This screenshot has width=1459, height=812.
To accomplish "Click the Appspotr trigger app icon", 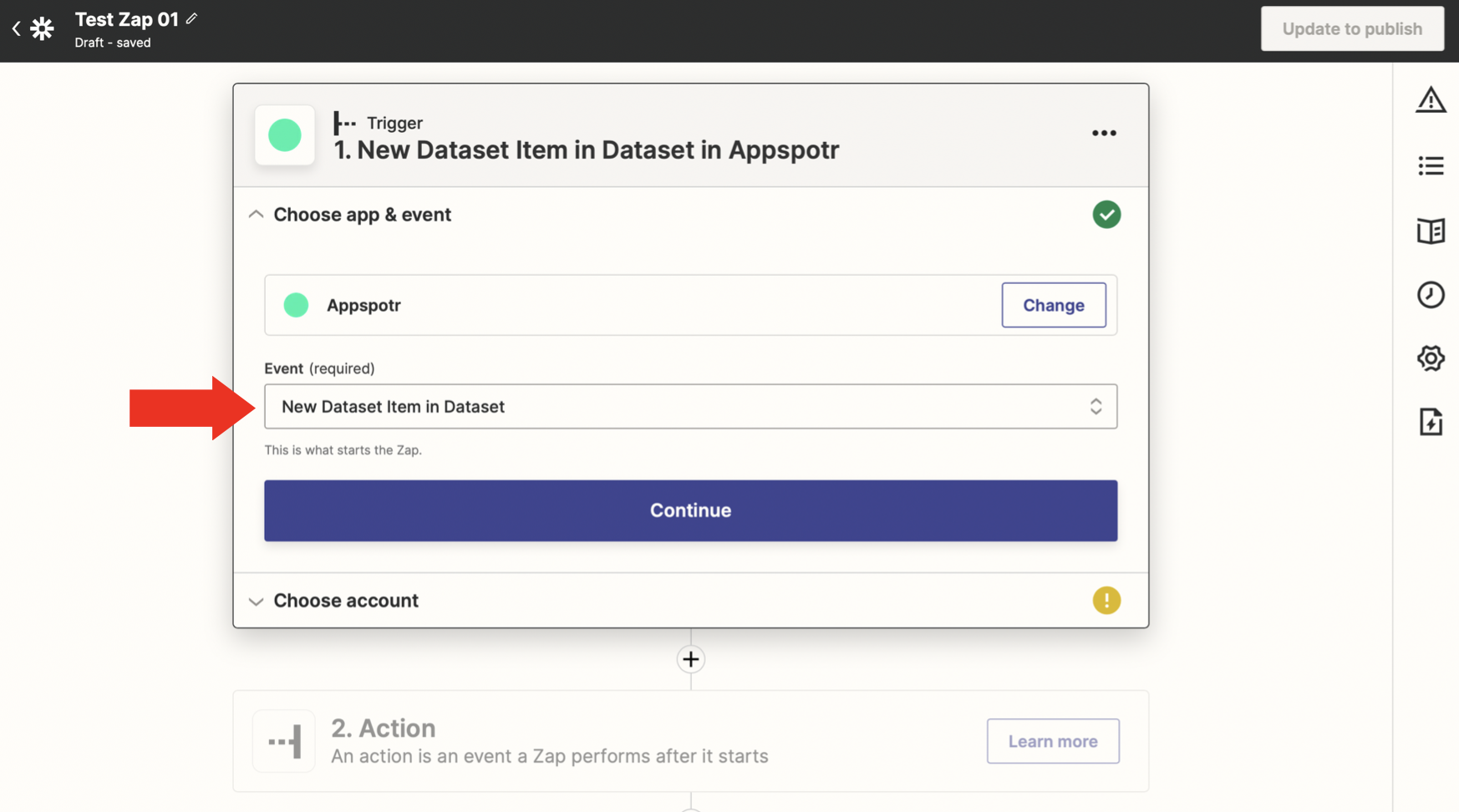I will (x=285, y=135).
